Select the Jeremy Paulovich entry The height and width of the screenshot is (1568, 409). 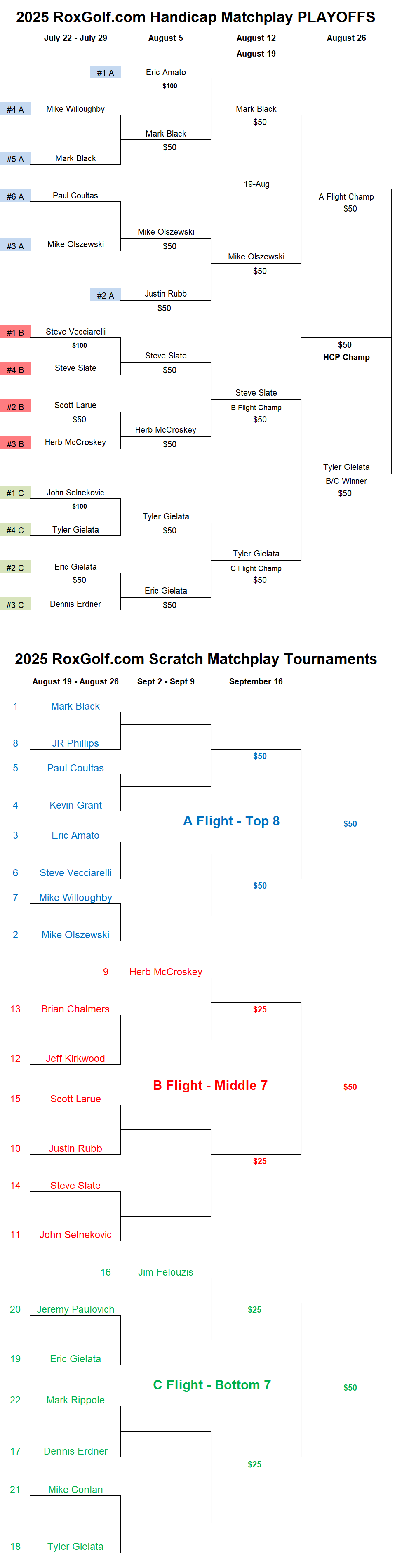75,1309
